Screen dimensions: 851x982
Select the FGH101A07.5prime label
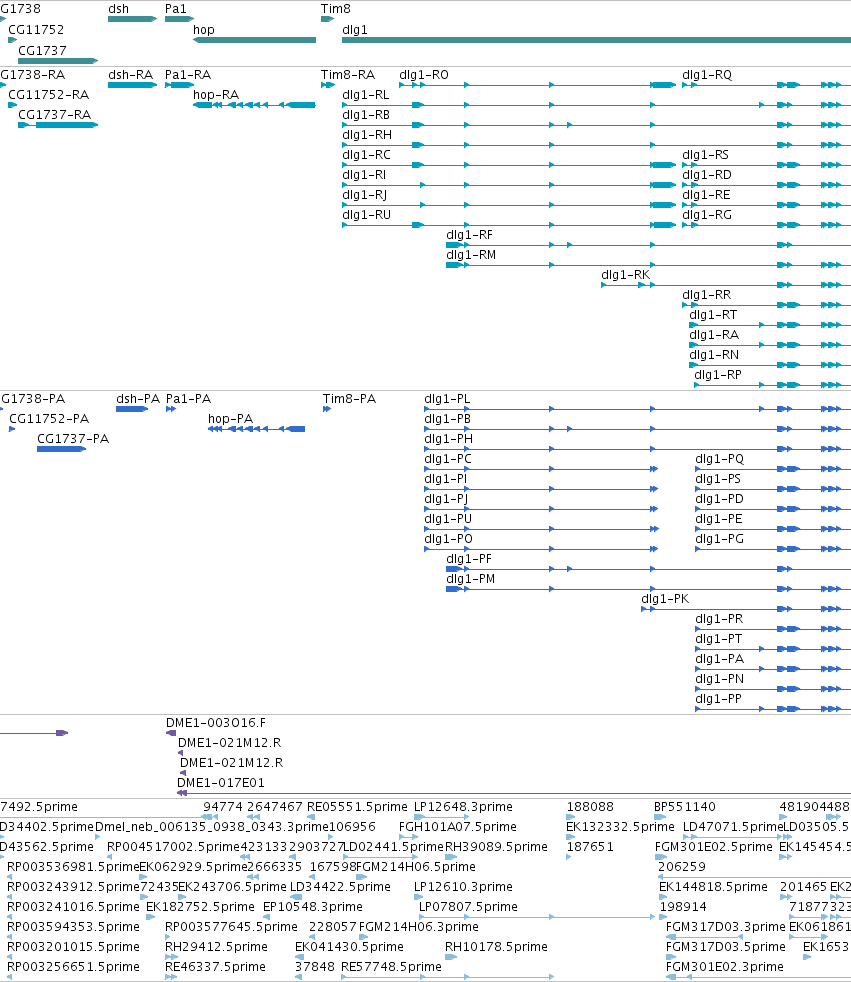coord(458,827)
